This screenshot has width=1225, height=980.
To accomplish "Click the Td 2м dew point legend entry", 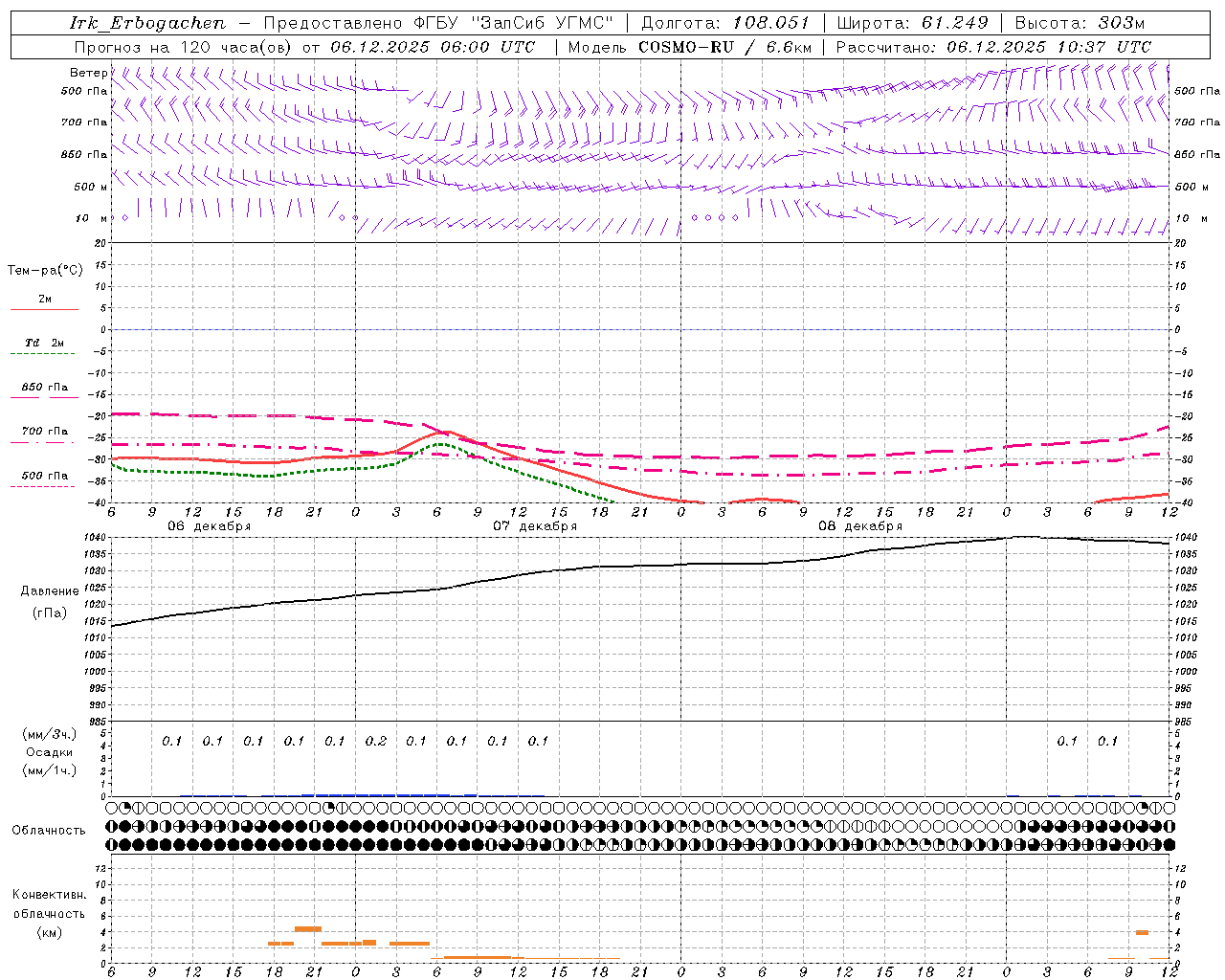I will (44, 343).
